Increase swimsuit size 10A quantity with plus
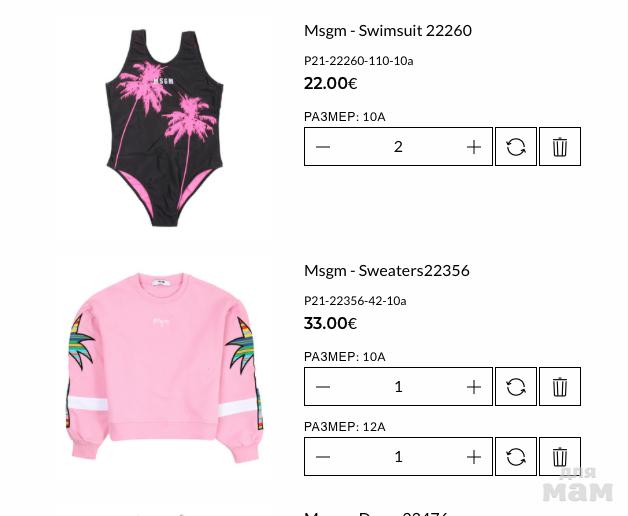The width and height of the screenshot is (628, 516). 474,147
